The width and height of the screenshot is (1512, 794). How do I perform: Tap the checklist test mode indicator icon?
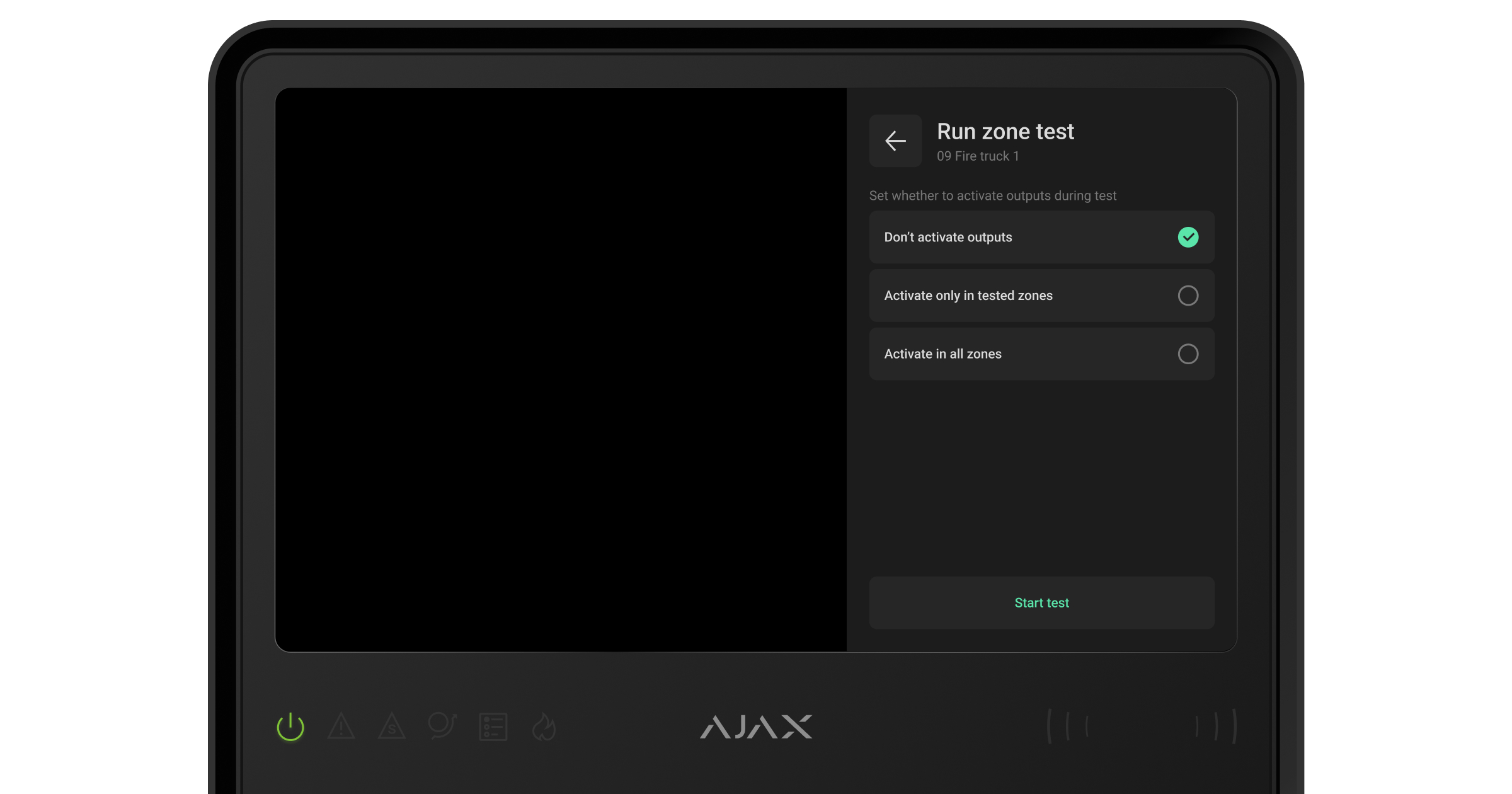493,727
